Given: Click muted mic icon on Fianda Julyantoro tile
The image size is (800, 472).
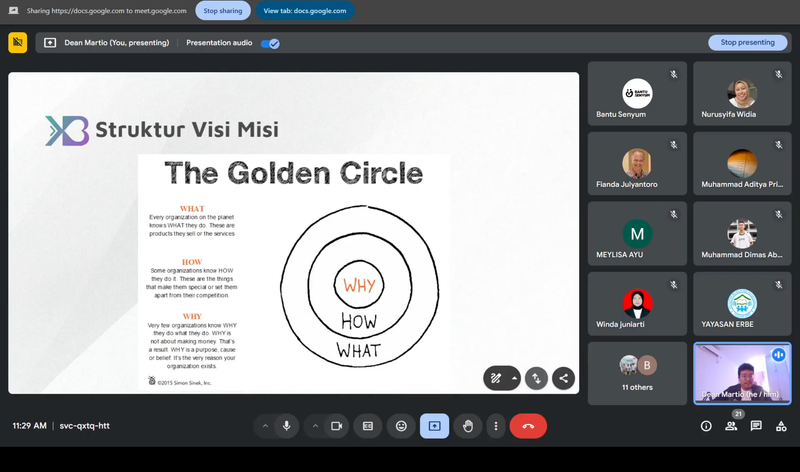Looking at the screenshot, I should (674, 145).
